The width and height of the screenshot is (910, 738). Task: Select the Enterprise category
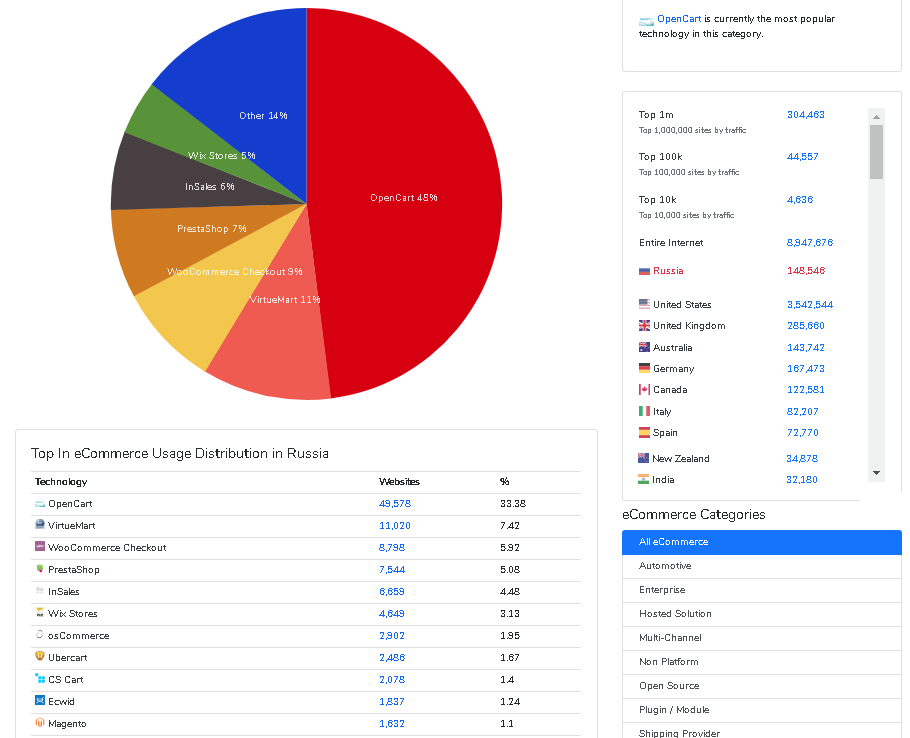[x=761, y=589]
